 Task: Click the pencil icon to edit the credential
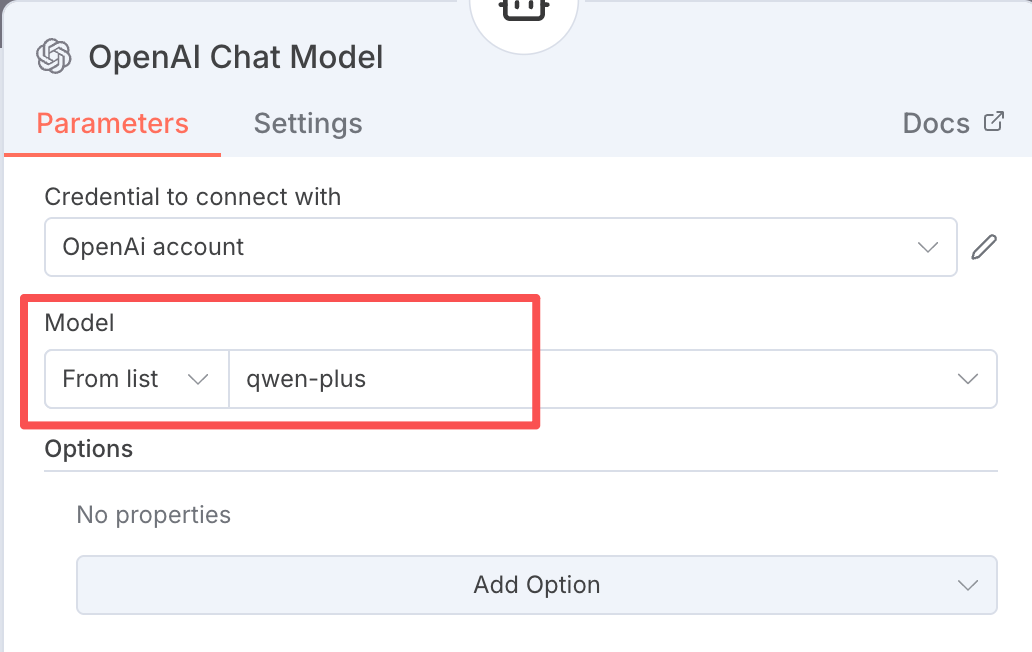[984, 247]
